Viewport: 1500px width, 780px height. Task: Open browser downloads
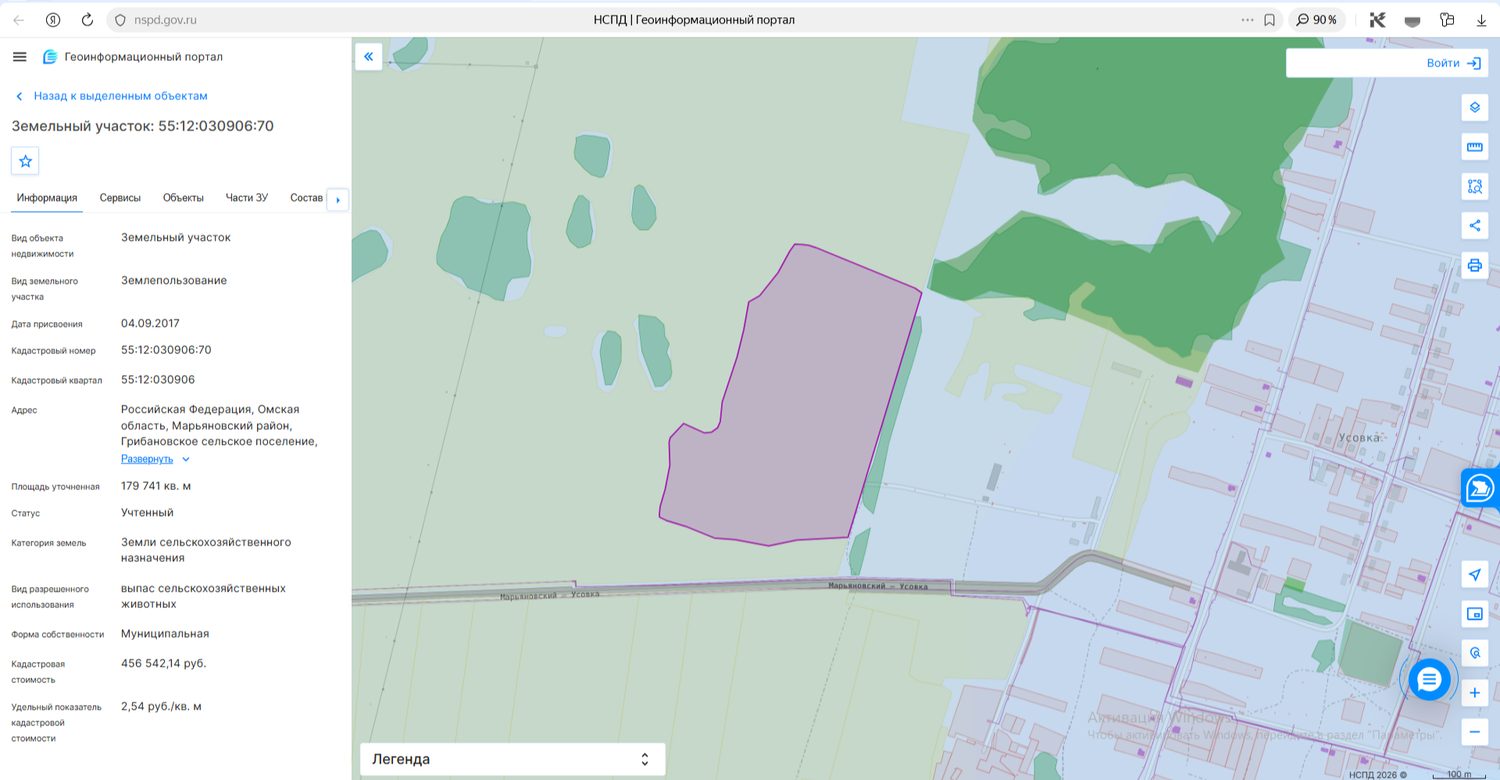click(x=1481, y=20)
